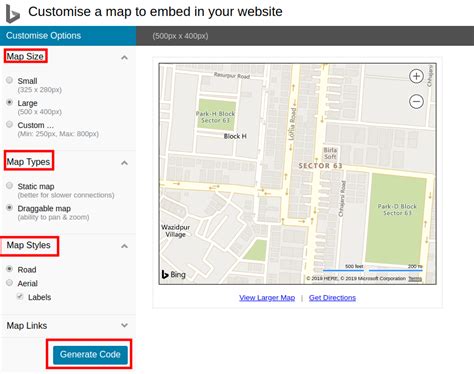Image resolution: width=474 pixels, height=374 pixels.
Task: Click the Map Styles section header
Action: [29, 245]
